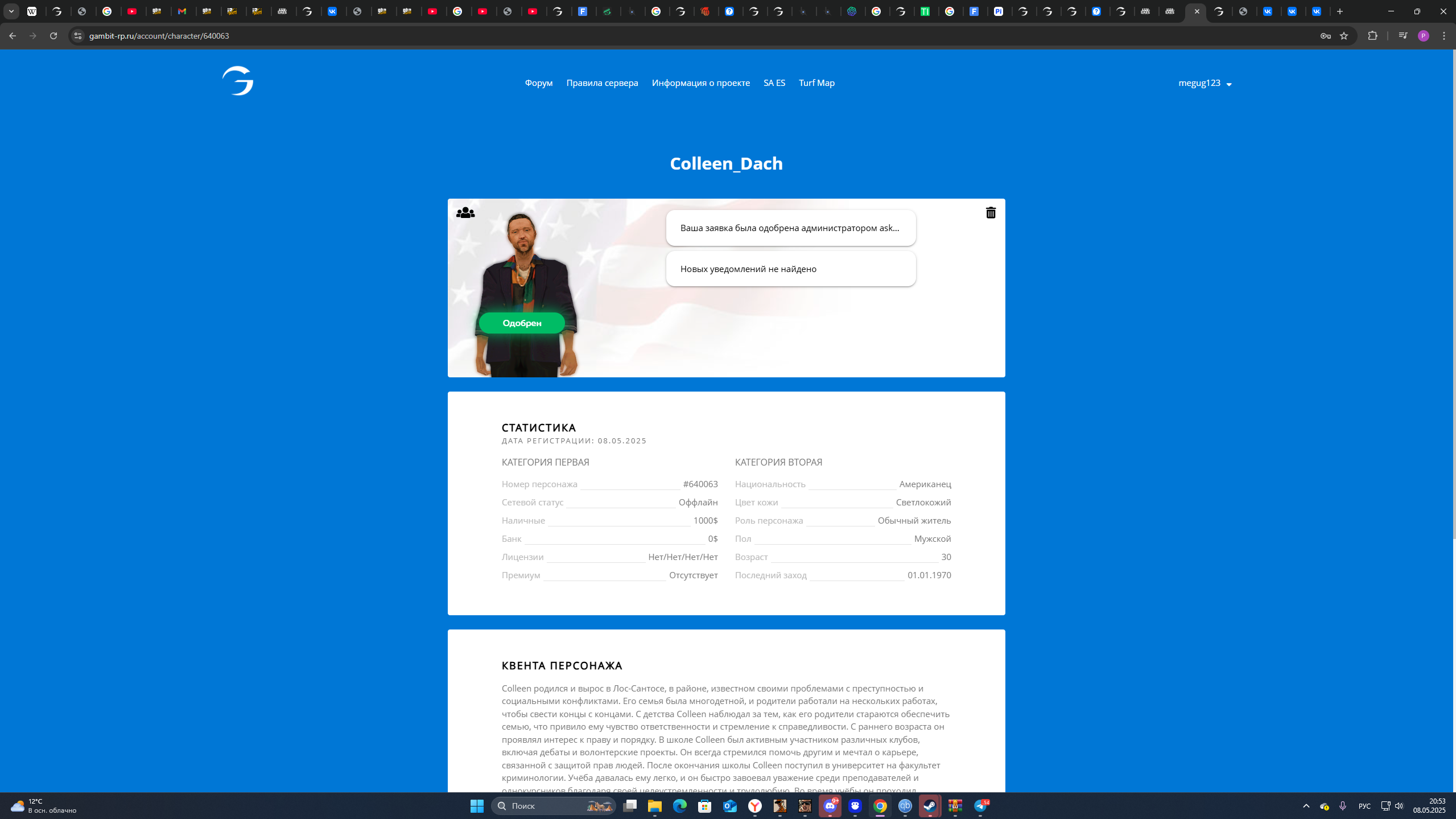
Task: Open the microphone tray icon
Action: coord(1343,806)
